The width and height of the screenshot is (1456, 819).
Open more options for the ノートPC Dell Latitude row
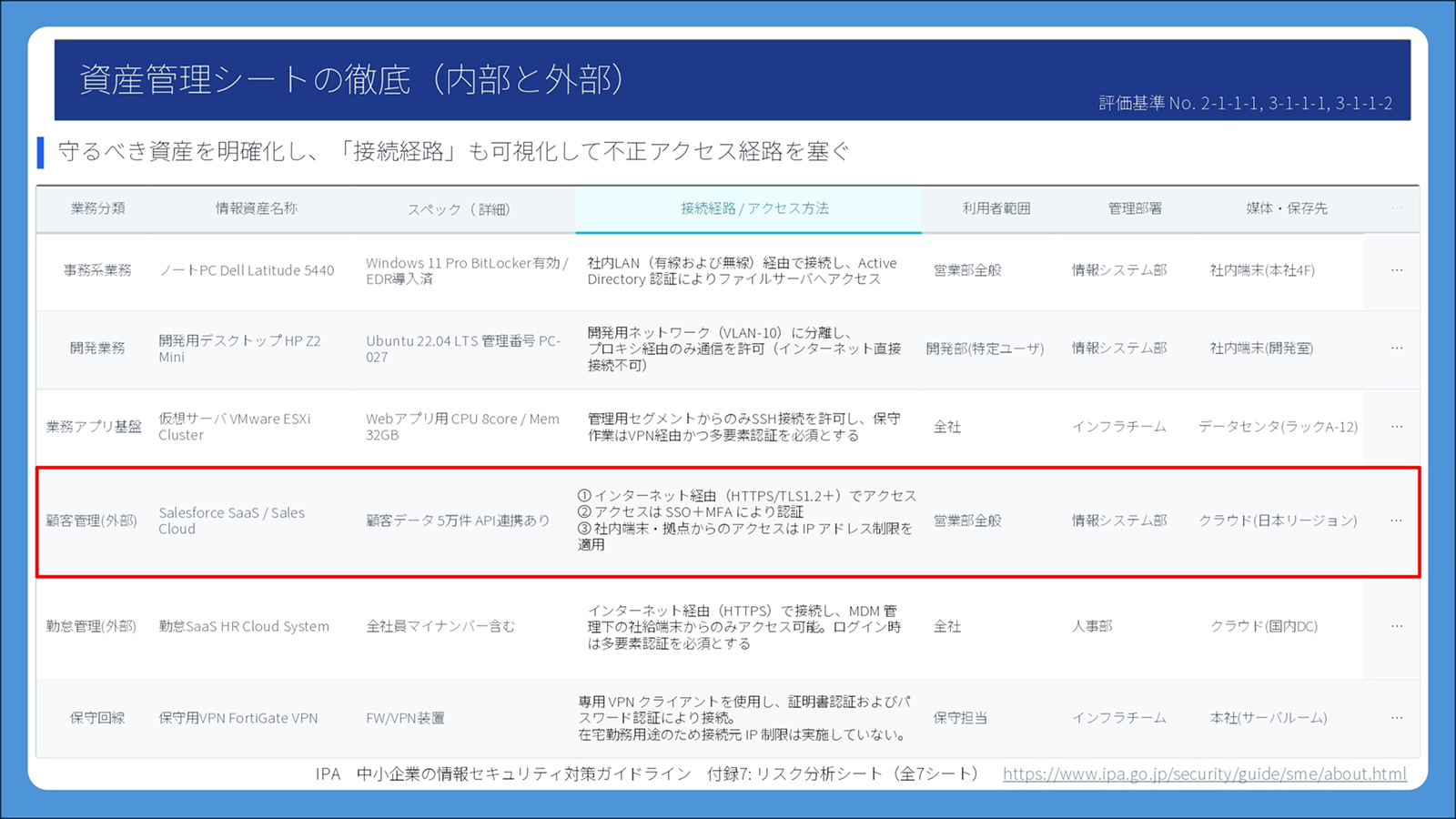[x=1396, y=270]
